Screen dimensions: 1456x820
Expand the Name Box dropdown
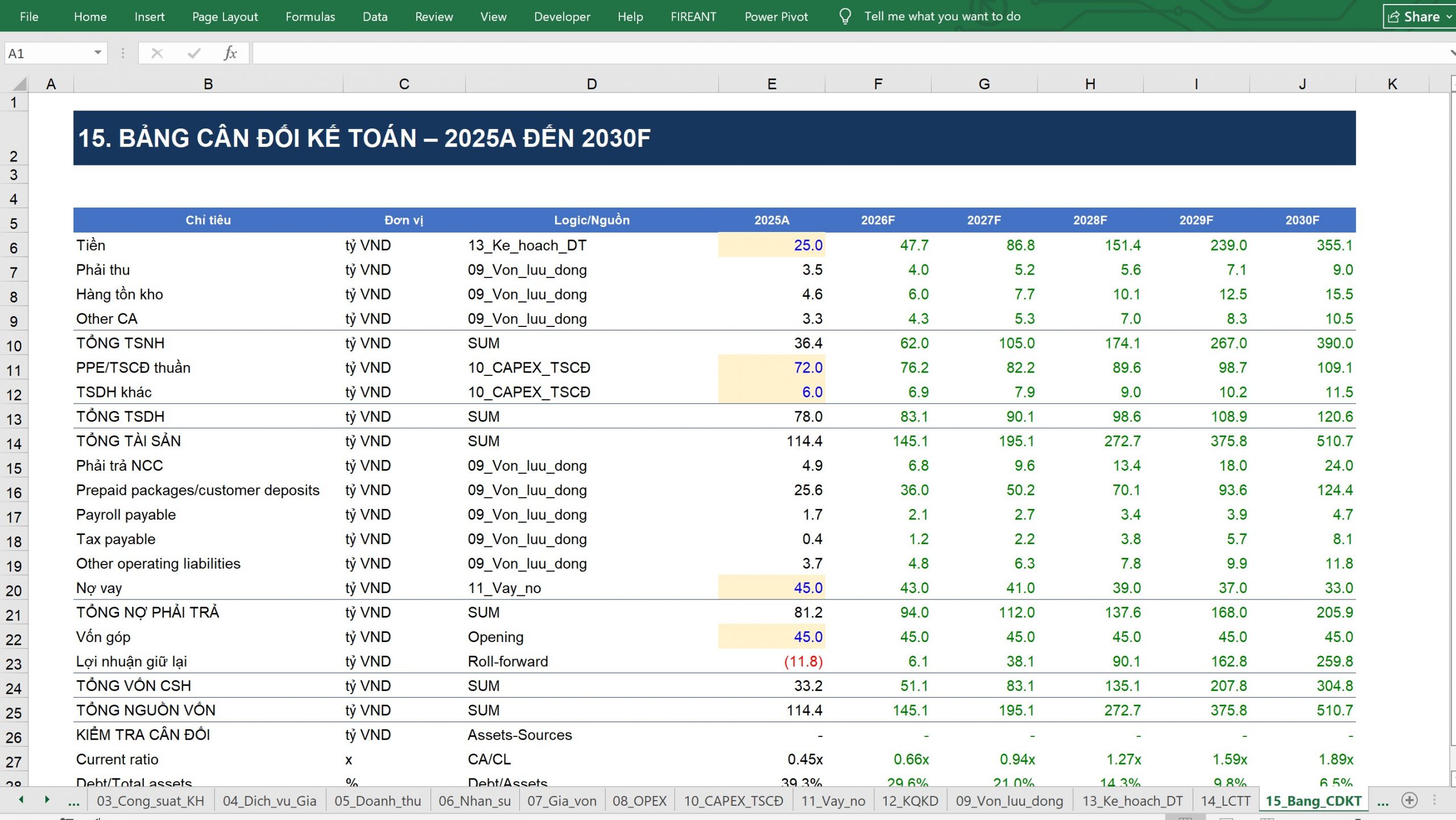click(98, 53)
